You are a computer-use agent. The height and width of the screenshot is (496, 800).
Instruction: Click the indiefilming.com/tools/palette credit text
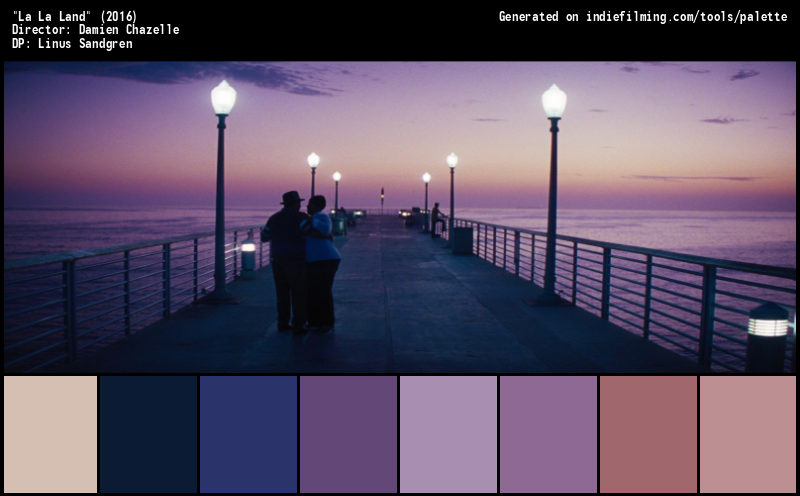tap(687, 17)
